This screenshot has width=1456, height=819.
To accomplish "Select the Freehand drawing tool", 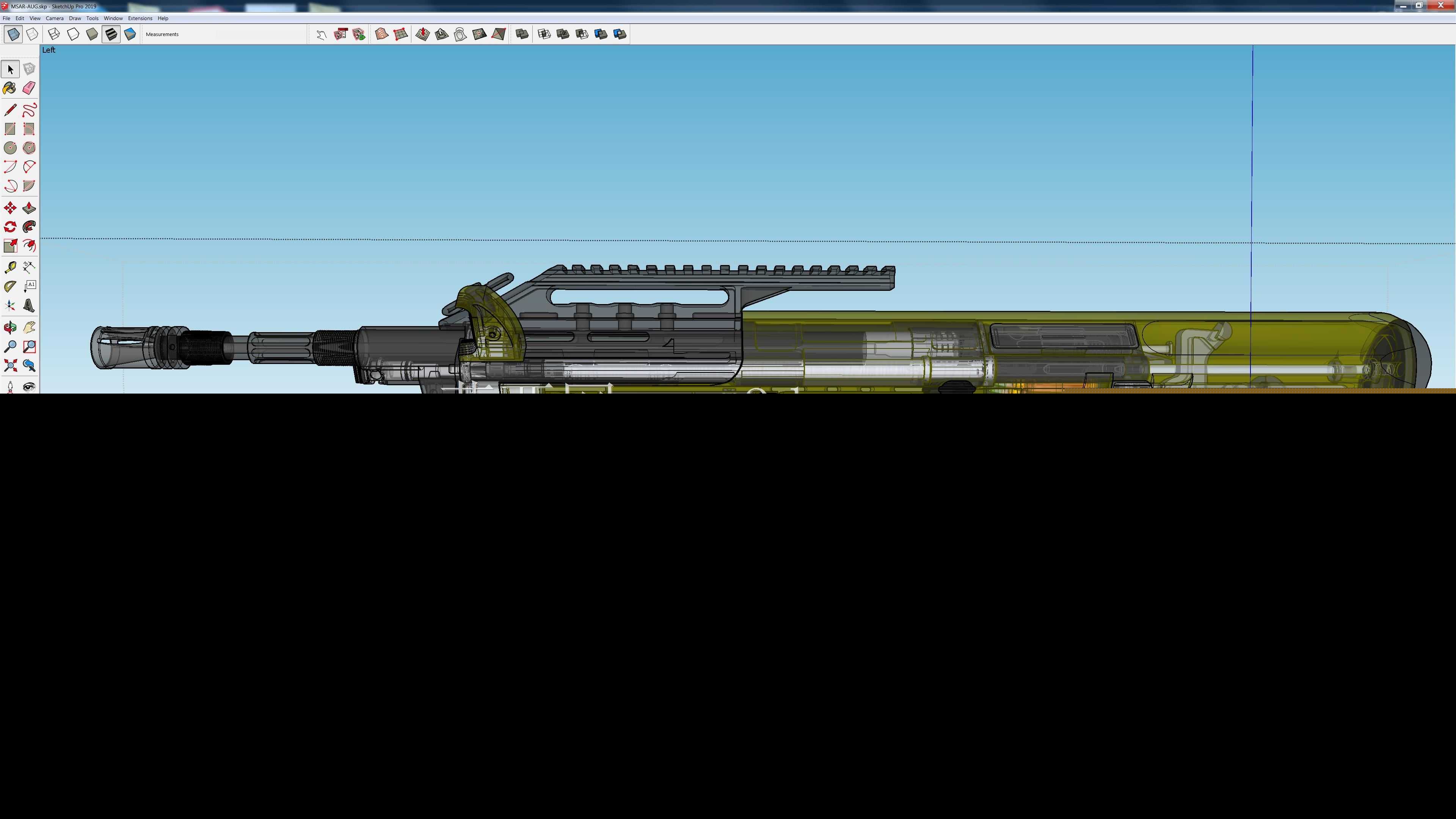I will (30, 110).
